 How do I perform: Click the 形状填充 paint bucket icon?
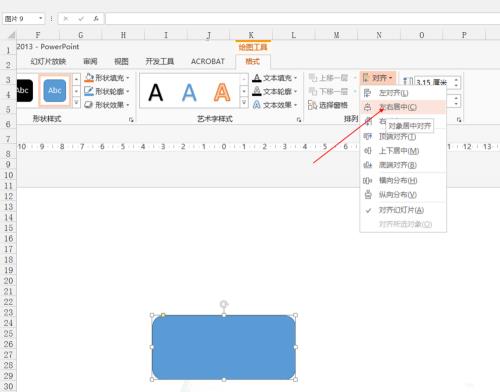89,78
